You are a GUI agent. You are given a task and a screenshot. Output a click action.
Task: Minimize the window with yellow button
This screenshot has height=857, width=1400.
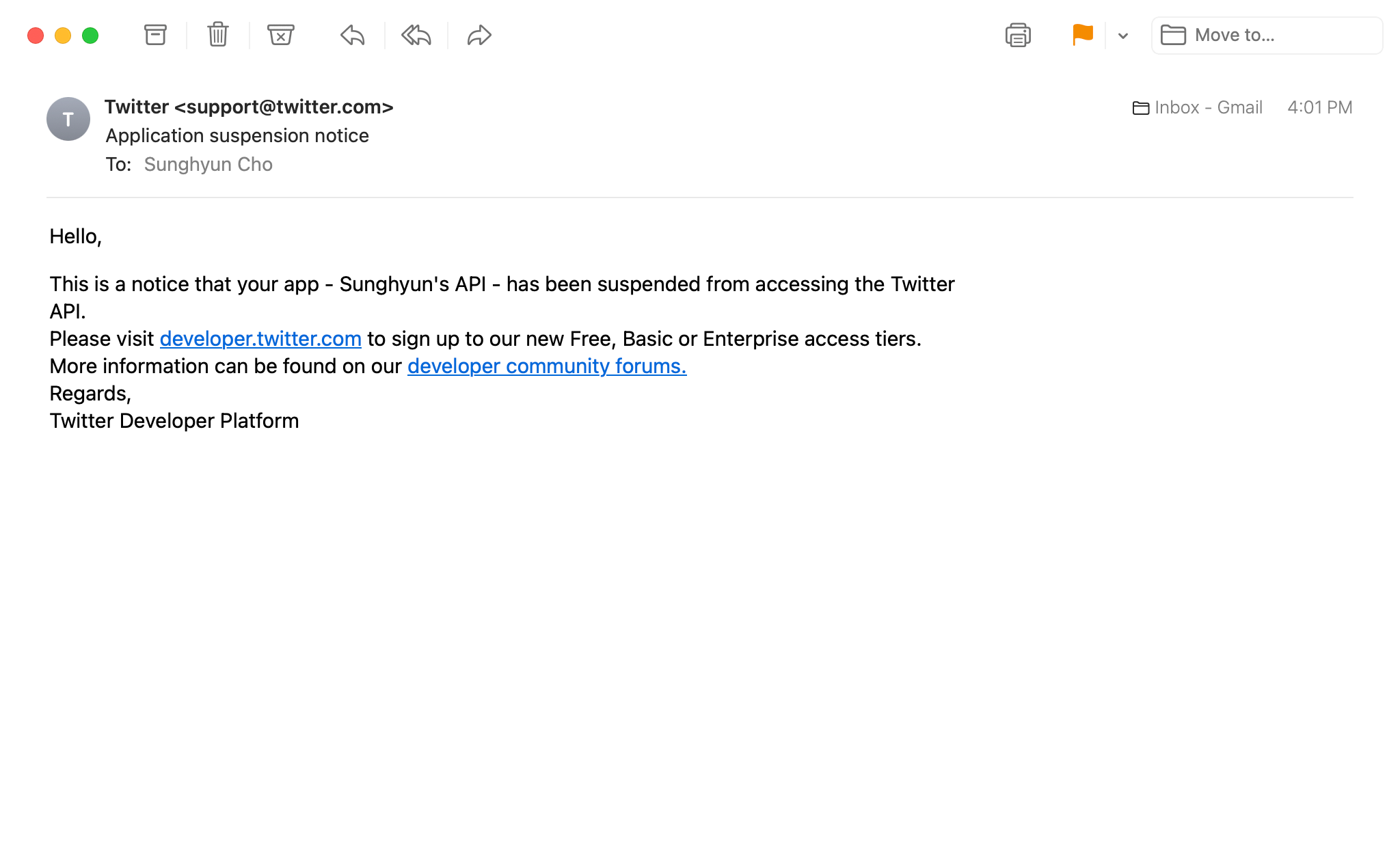(x=63, y=36)
